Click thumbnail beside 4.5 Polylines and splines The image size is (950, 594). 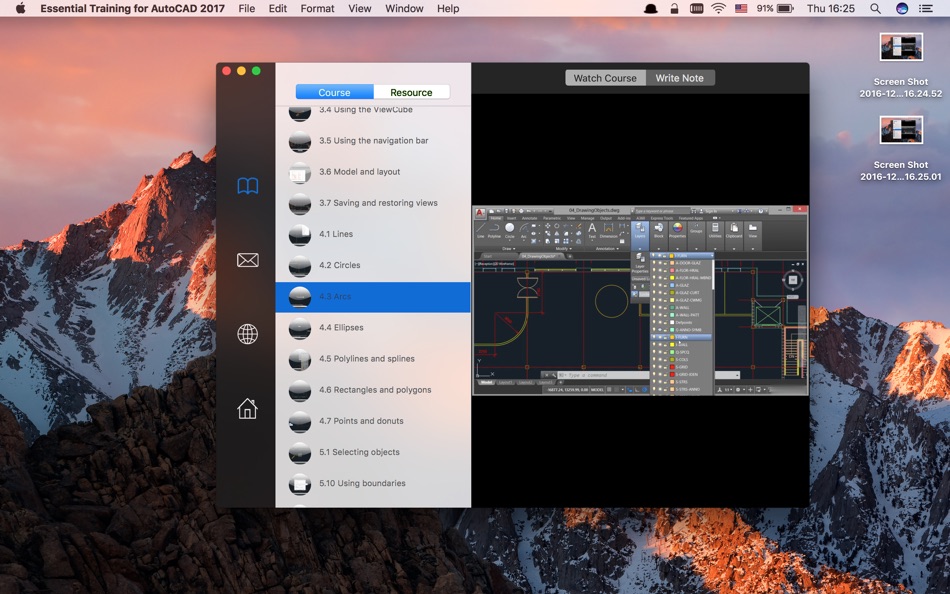tap(300, 359)
